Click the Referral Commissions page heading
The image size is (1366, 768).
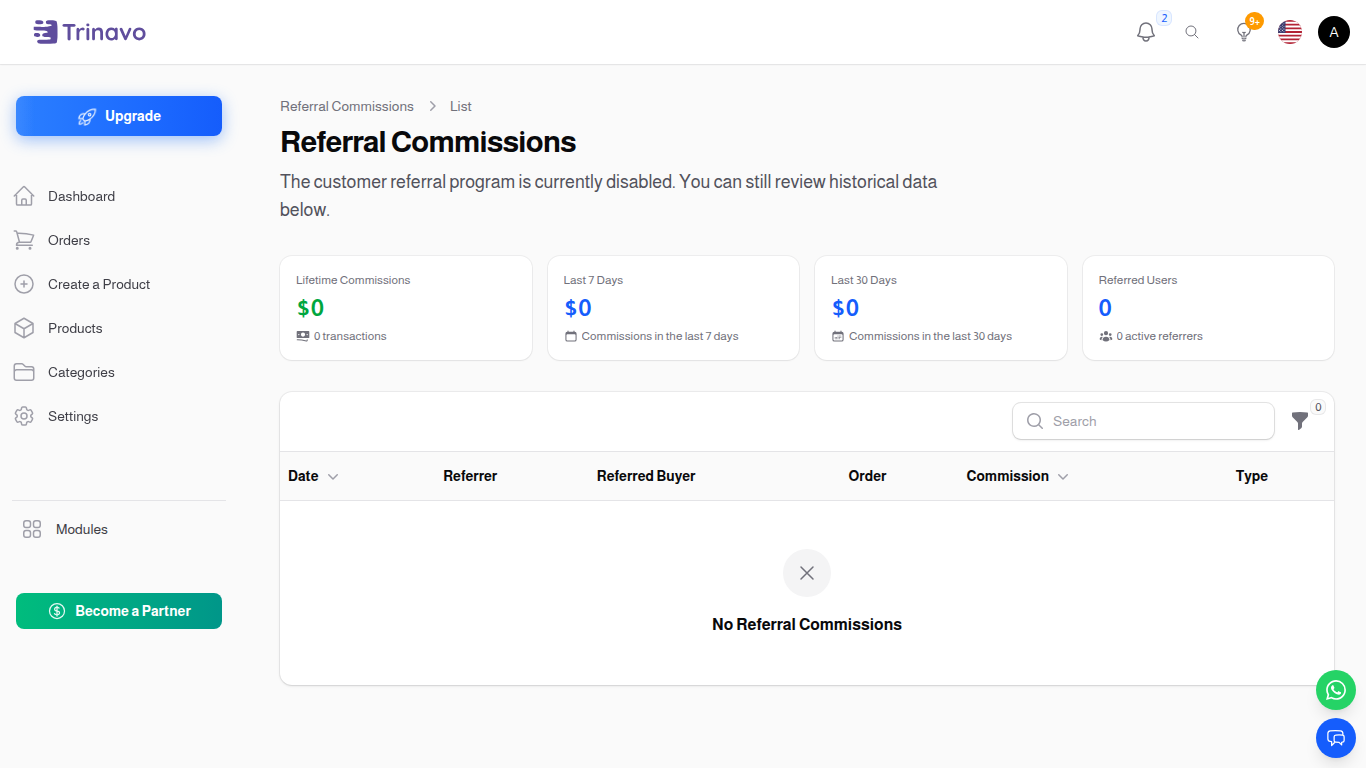pyautogui.click(x=428, y=142)
